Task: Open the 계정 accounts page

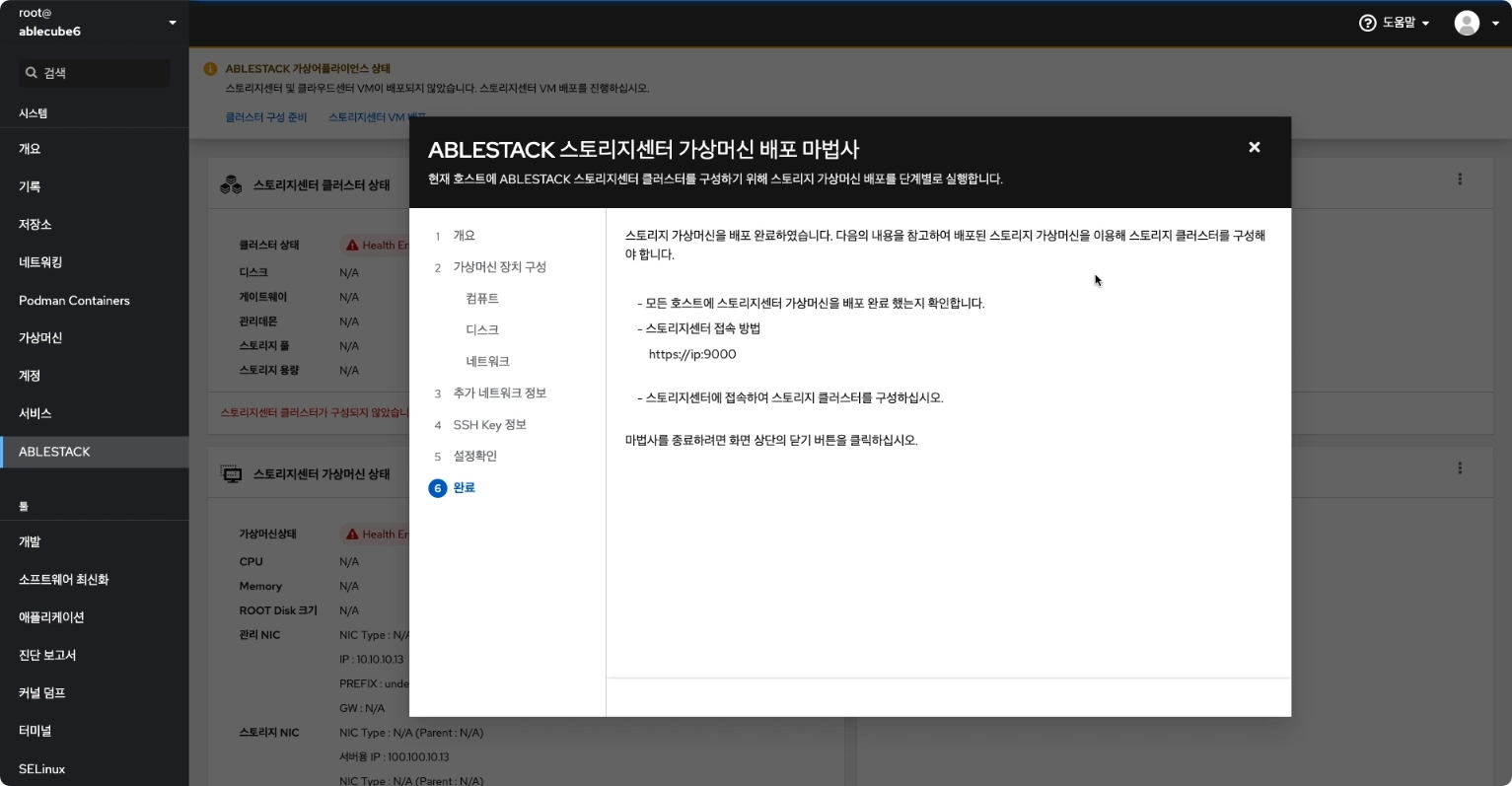Action: point(95,376)
